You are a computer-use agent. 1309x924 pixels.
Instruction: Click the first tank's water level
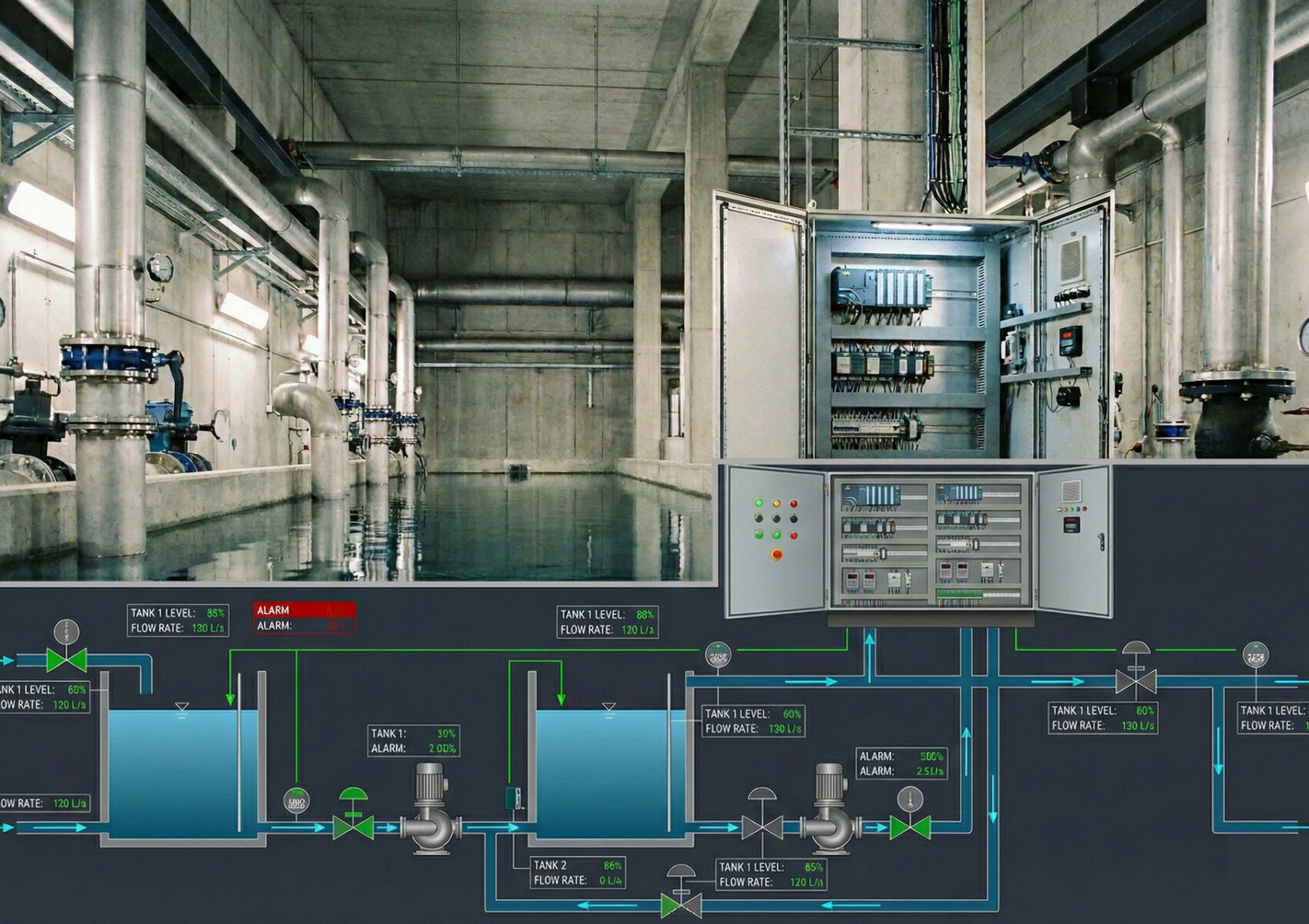coord(182,770)
